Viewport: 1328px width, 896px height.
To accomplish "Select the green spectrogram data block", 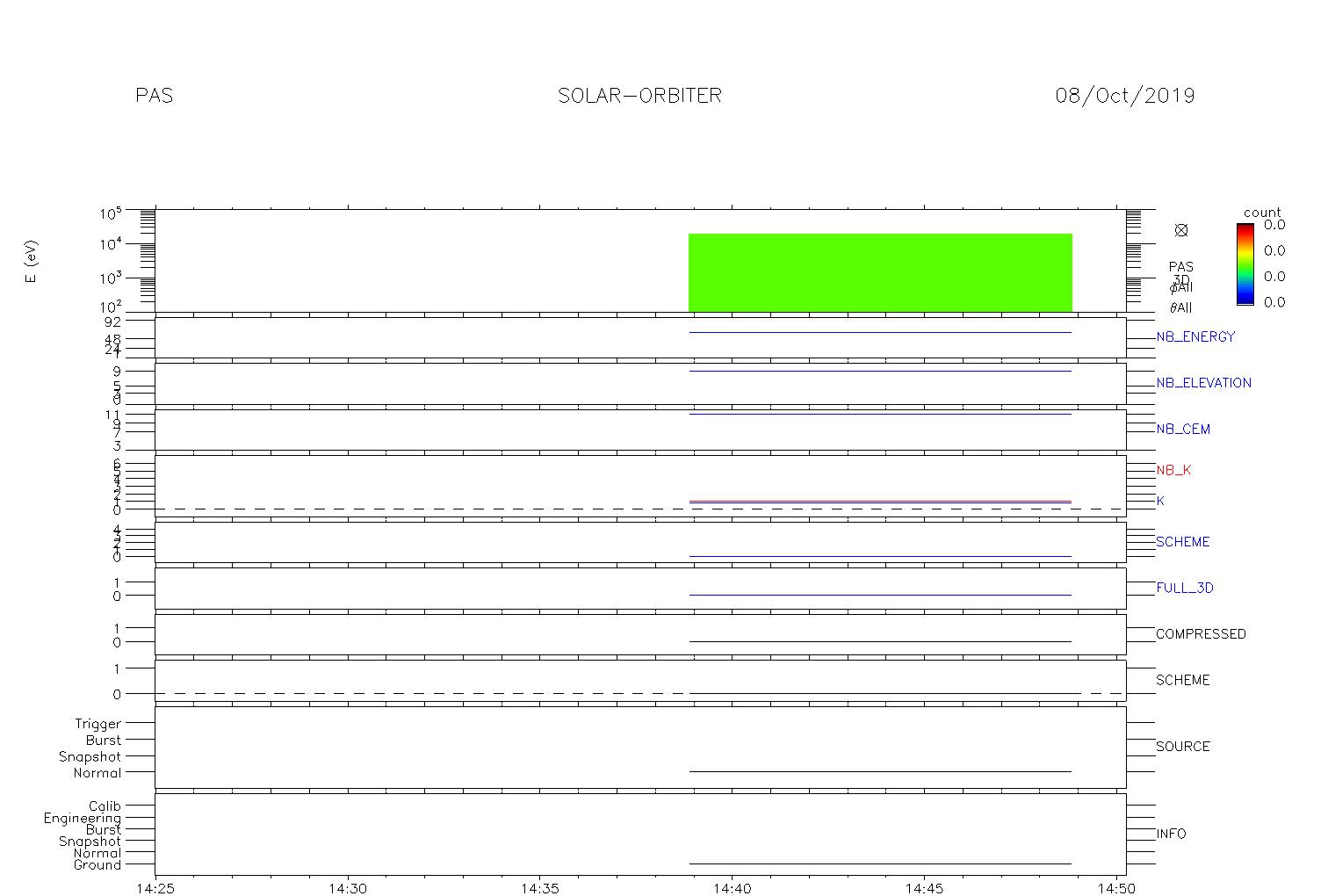I will coord(880,272).
